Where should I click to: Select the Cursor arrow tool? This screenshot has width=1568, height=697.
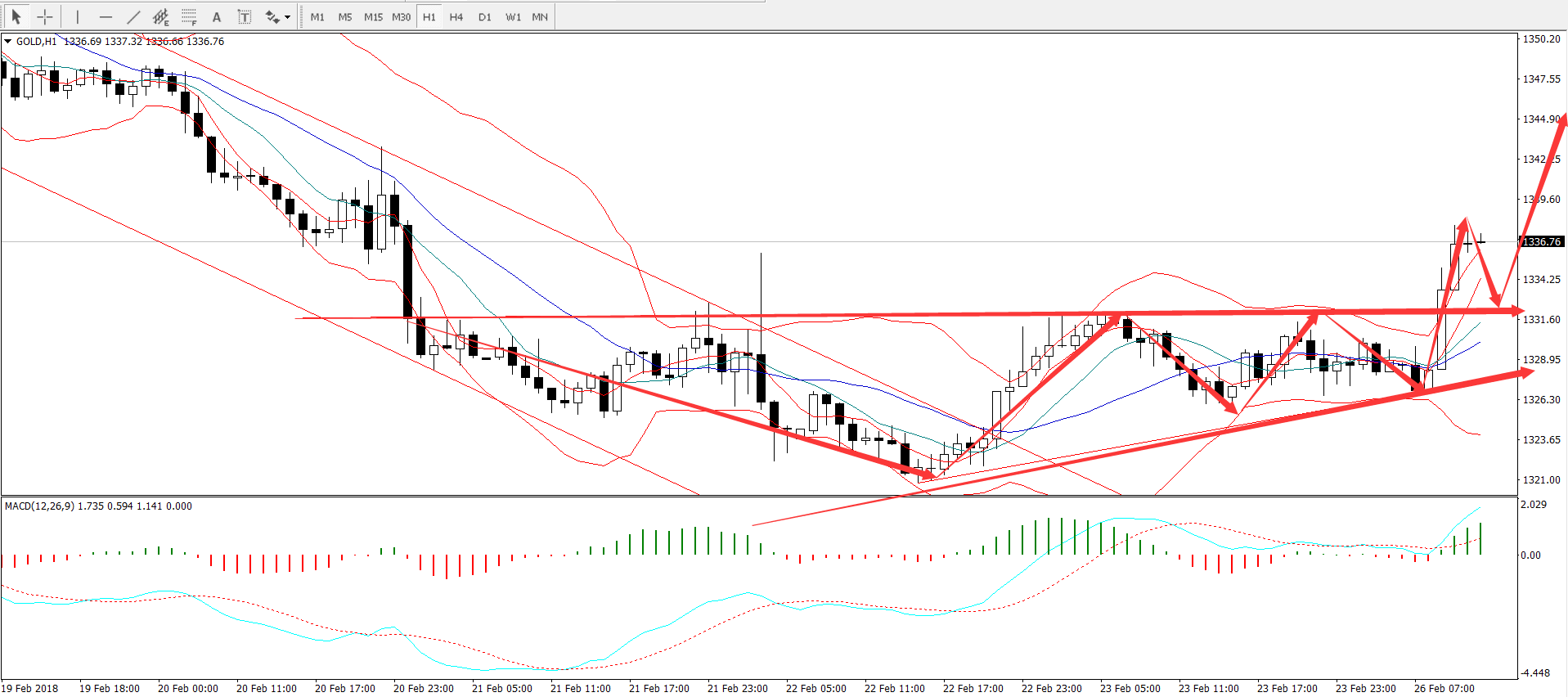point(16,16)
